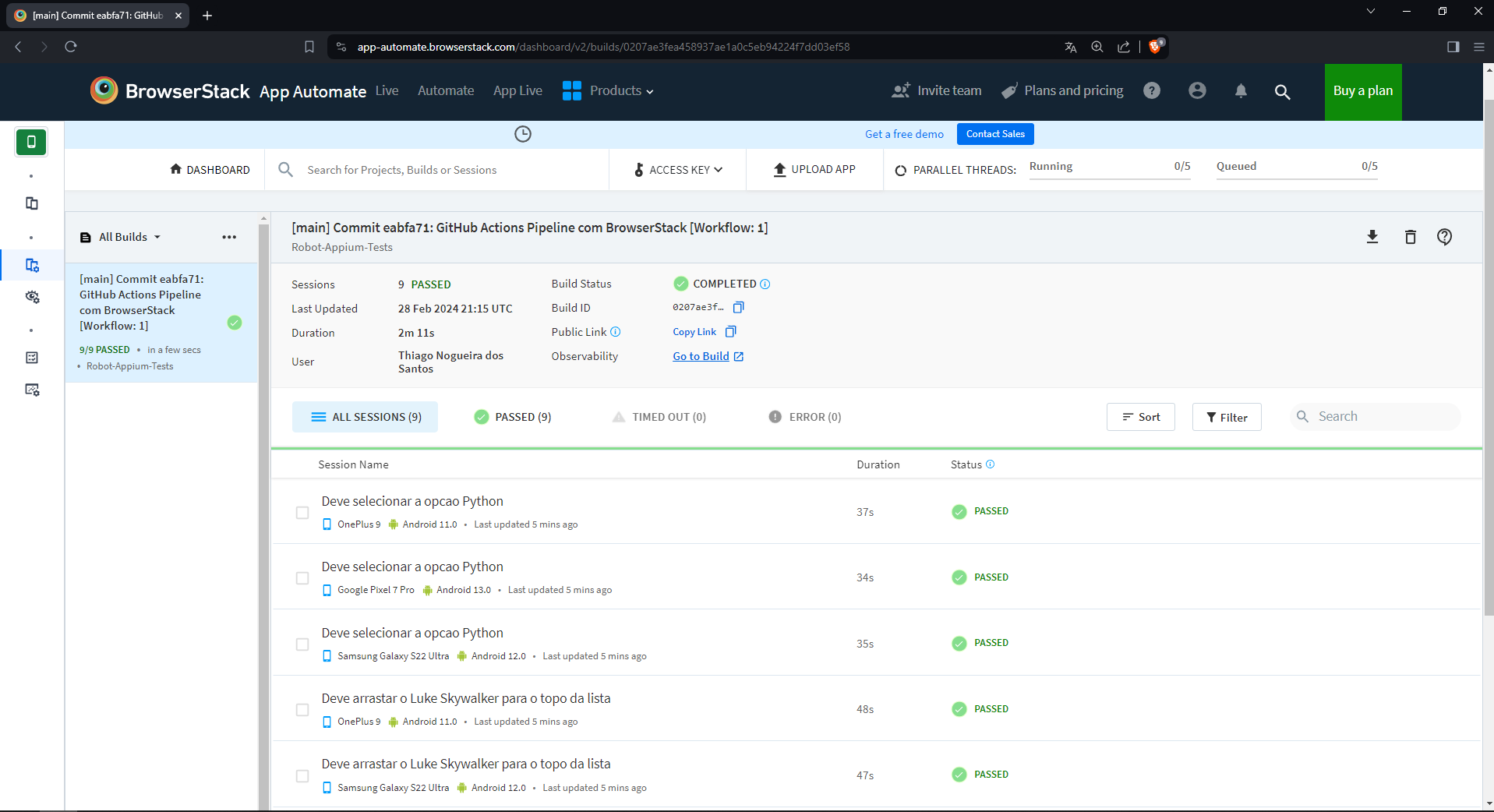Click the DASHBOARD button
This screenshot has height=812, width=1494.
pos(210,170)
